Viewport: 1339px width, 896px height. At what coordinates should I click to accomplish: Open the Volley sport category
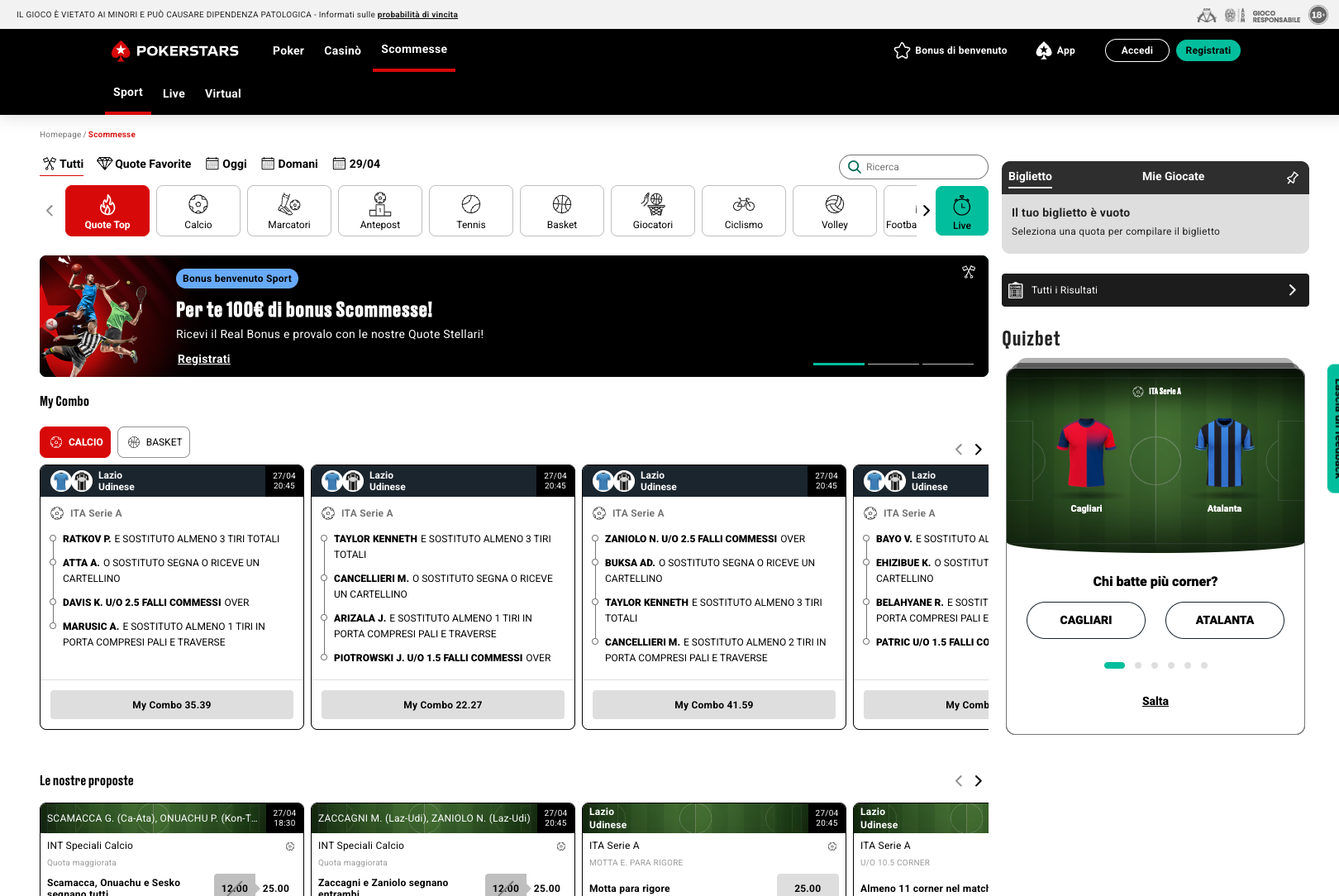pyautogui.click(x=835, y=211)
